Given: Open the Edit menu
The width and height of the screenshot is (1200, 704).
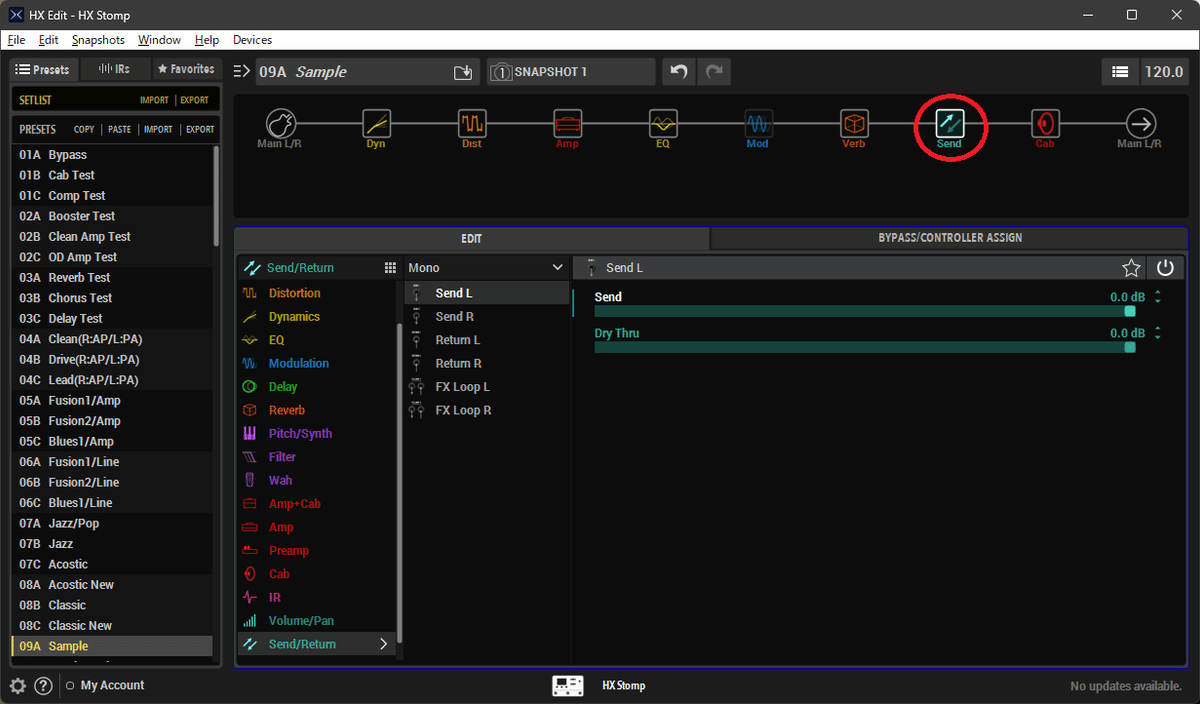Looking at the screenshot, I should coord(49,40).
